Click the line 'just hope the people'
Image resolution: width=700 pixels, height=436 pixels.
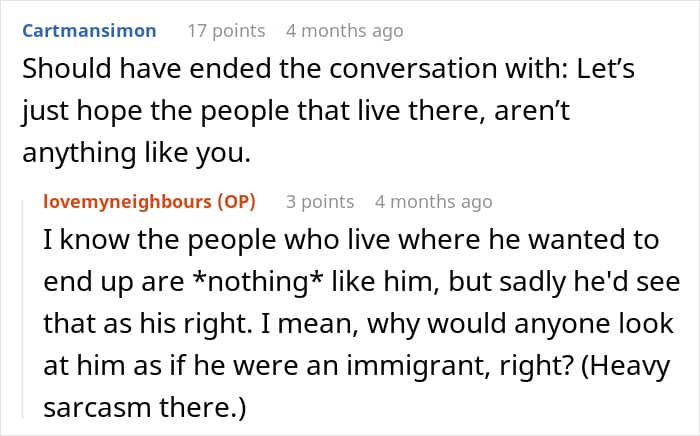point(296,111)
